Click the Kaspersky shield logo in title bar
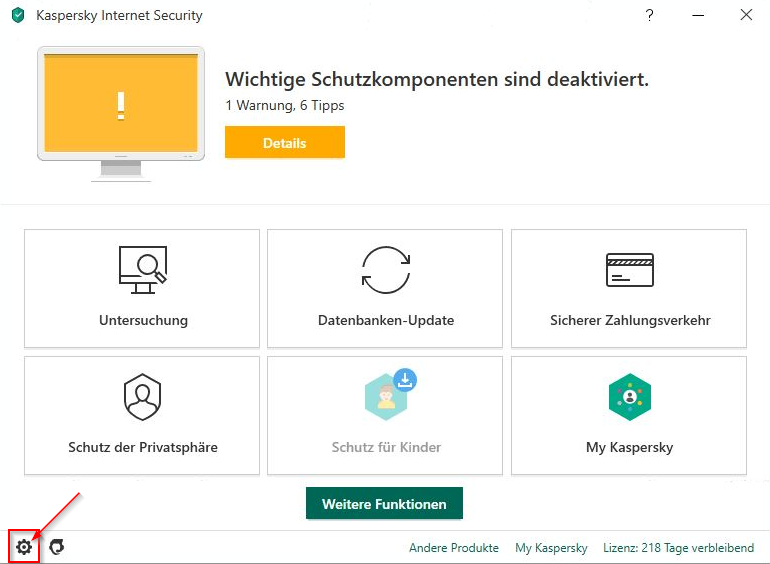This screenshot has height=564, width=770. pyautogui.click(x=18, y=15)
